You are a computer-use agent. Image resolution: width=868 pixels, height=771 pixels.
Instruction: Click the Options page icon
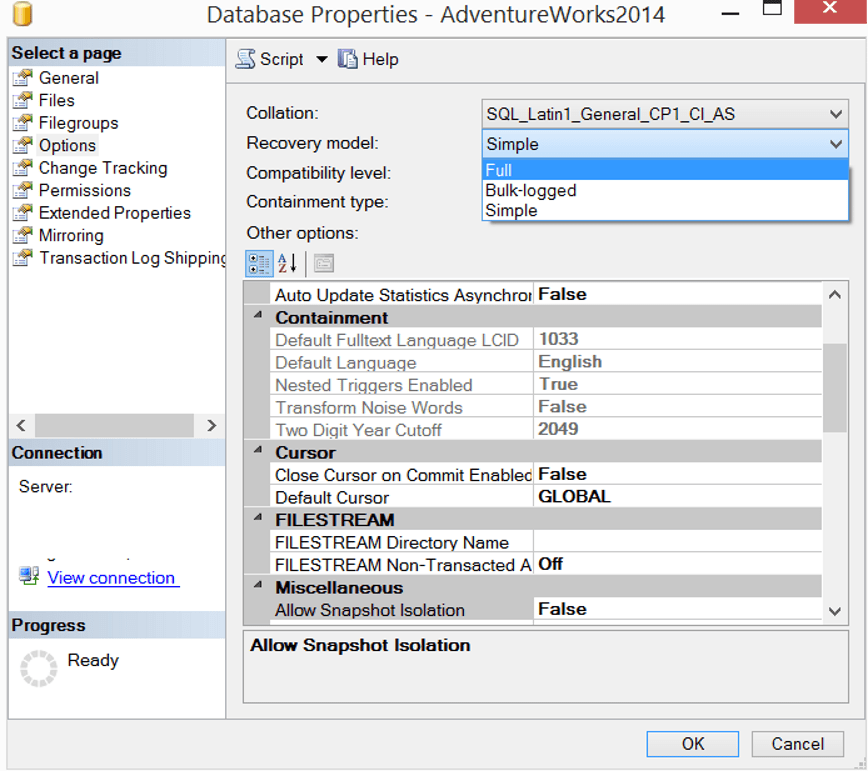(23, 146)
